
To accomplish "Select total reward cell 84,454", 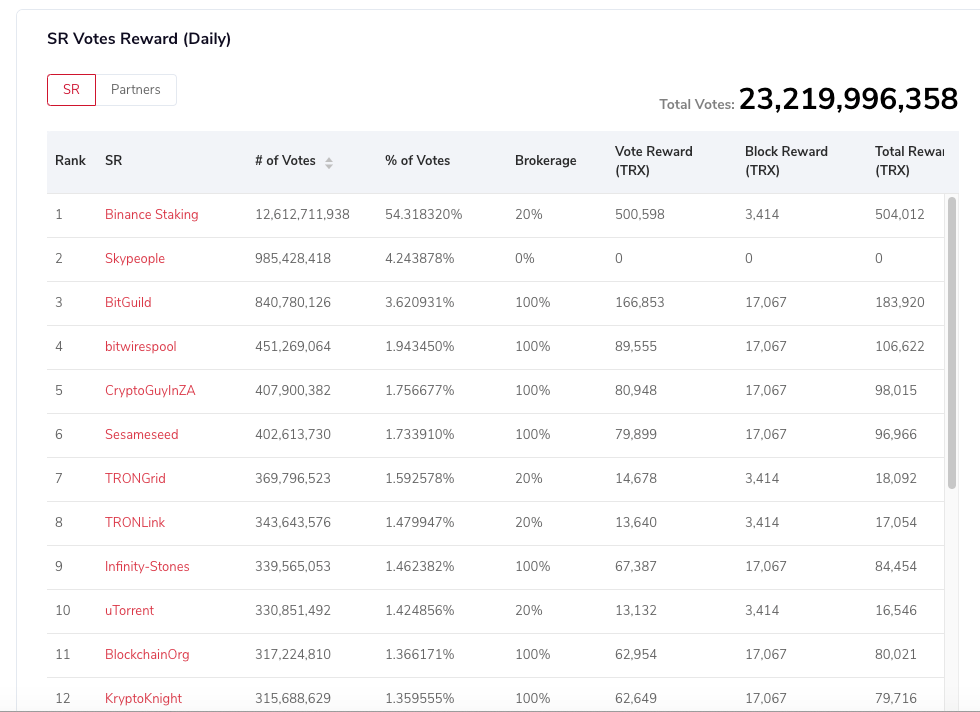I will pyautogui.click(x=896, y=566).
